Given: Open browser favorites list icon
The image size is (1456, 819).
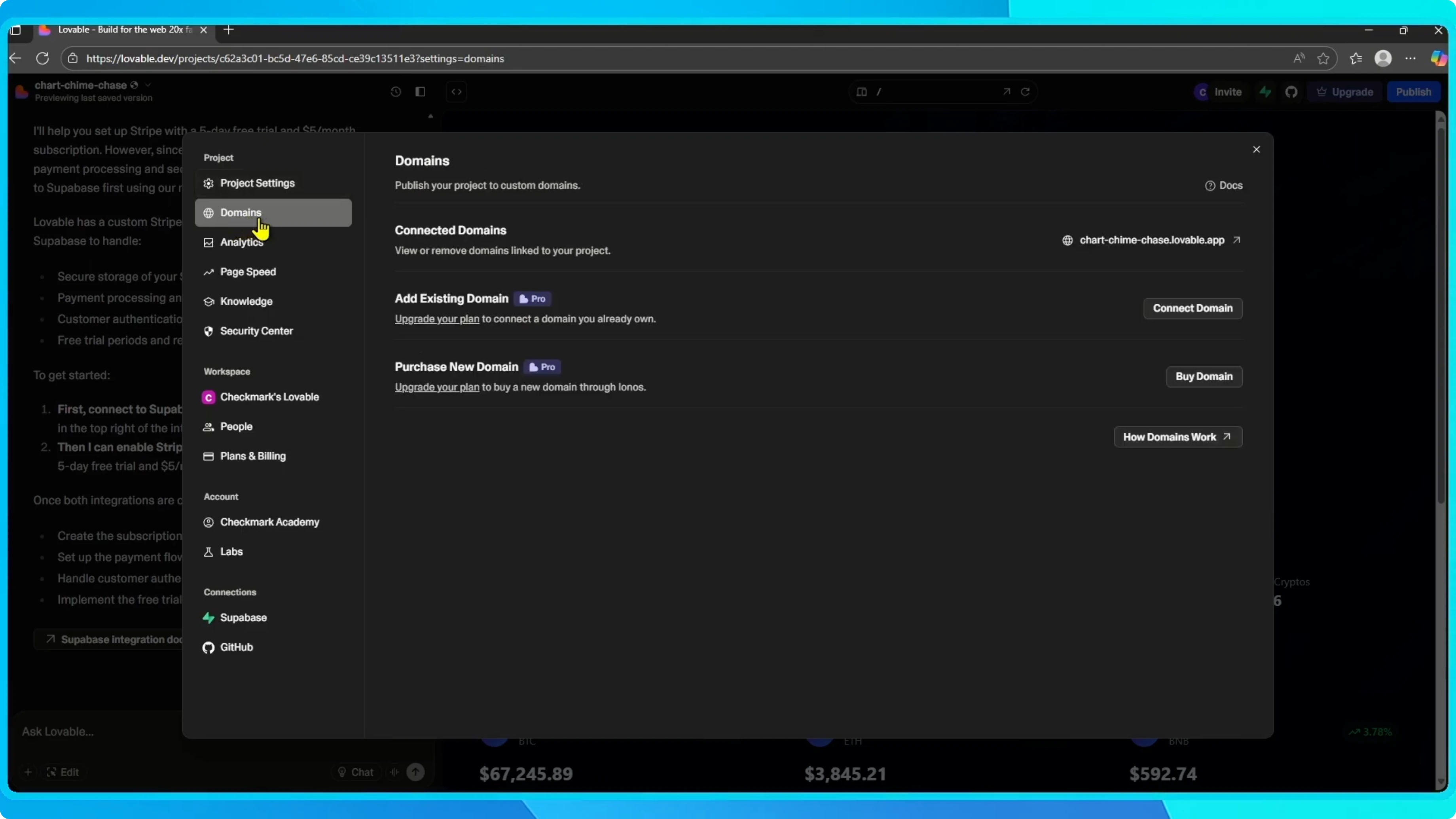Looking at the screenshot, I should (1356, 58).
